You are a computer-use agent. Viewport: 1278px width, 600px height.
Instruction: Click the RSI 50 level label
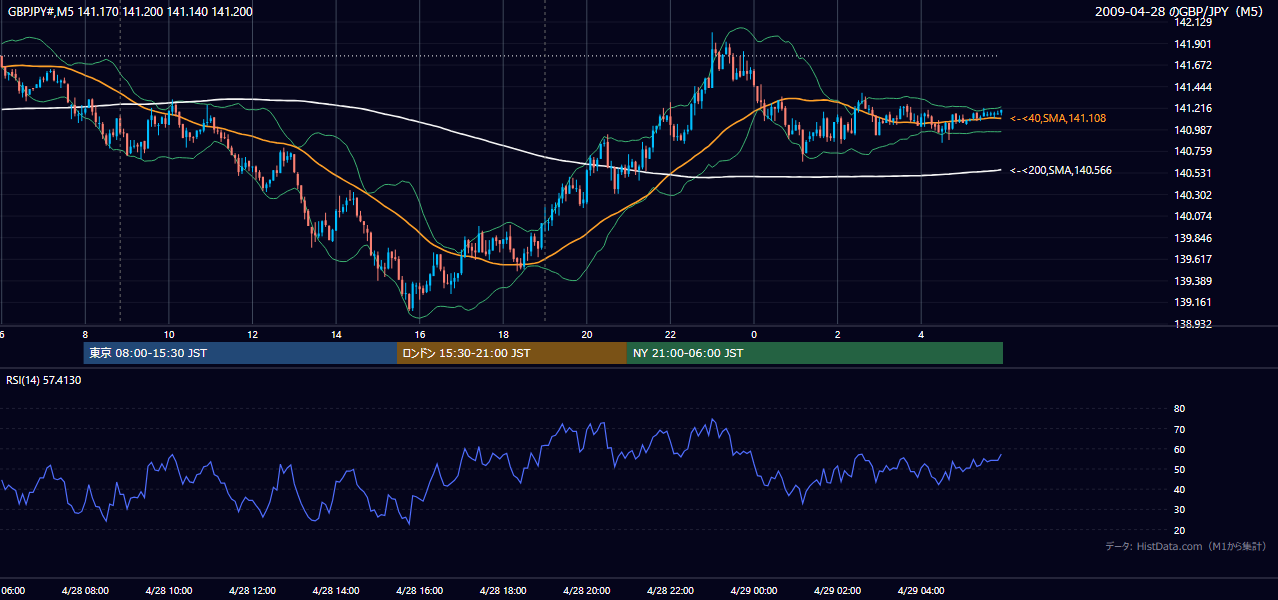tap(1179, 469)
